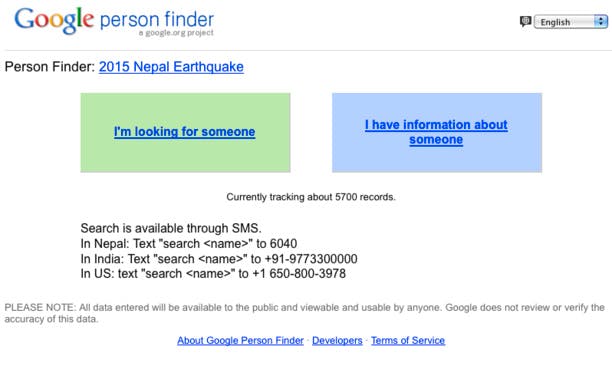Viewport: 612px width, 386px height.
Task: Click the language speech bubble icon
Action: click(x=525, y=21)
